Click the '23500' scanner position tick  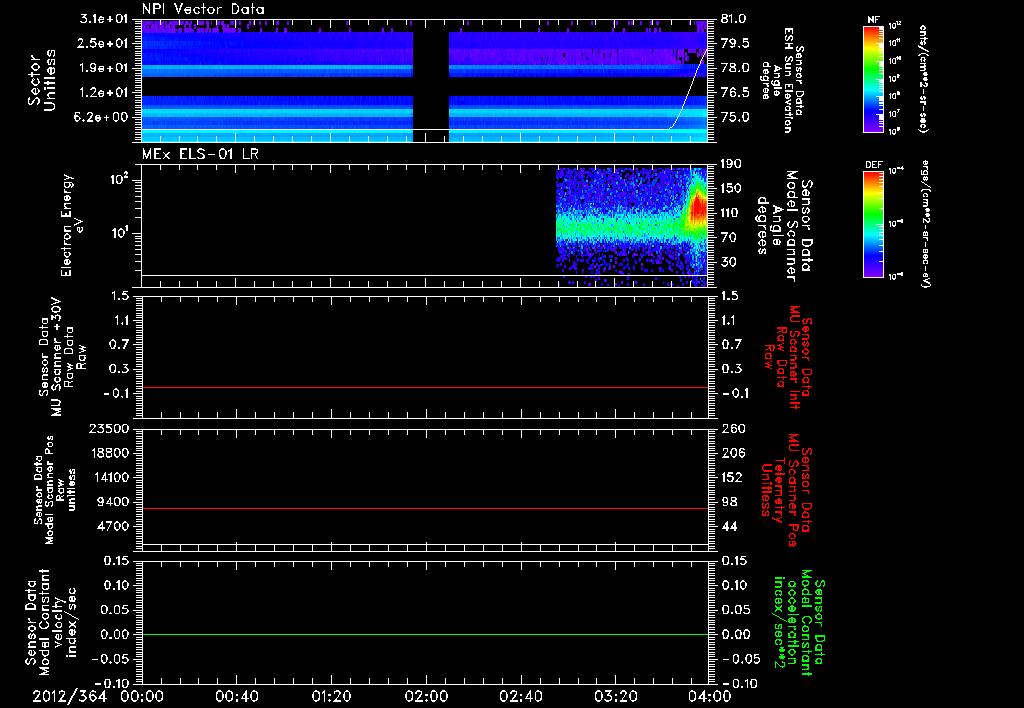[x=110, y=429]
